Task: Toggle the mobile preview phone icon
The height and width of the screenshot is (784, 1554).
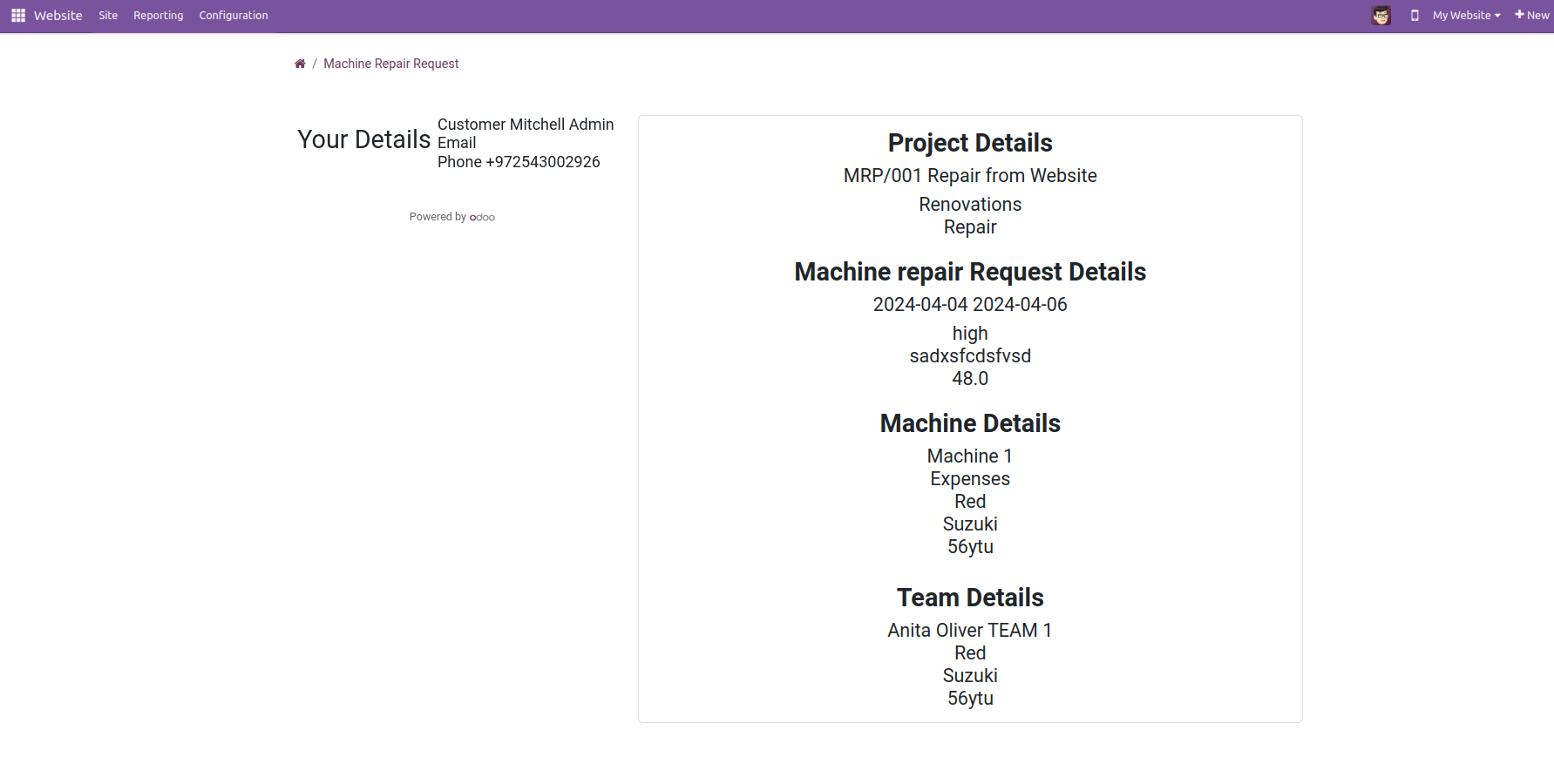Action: click(x=1415, y=16)
